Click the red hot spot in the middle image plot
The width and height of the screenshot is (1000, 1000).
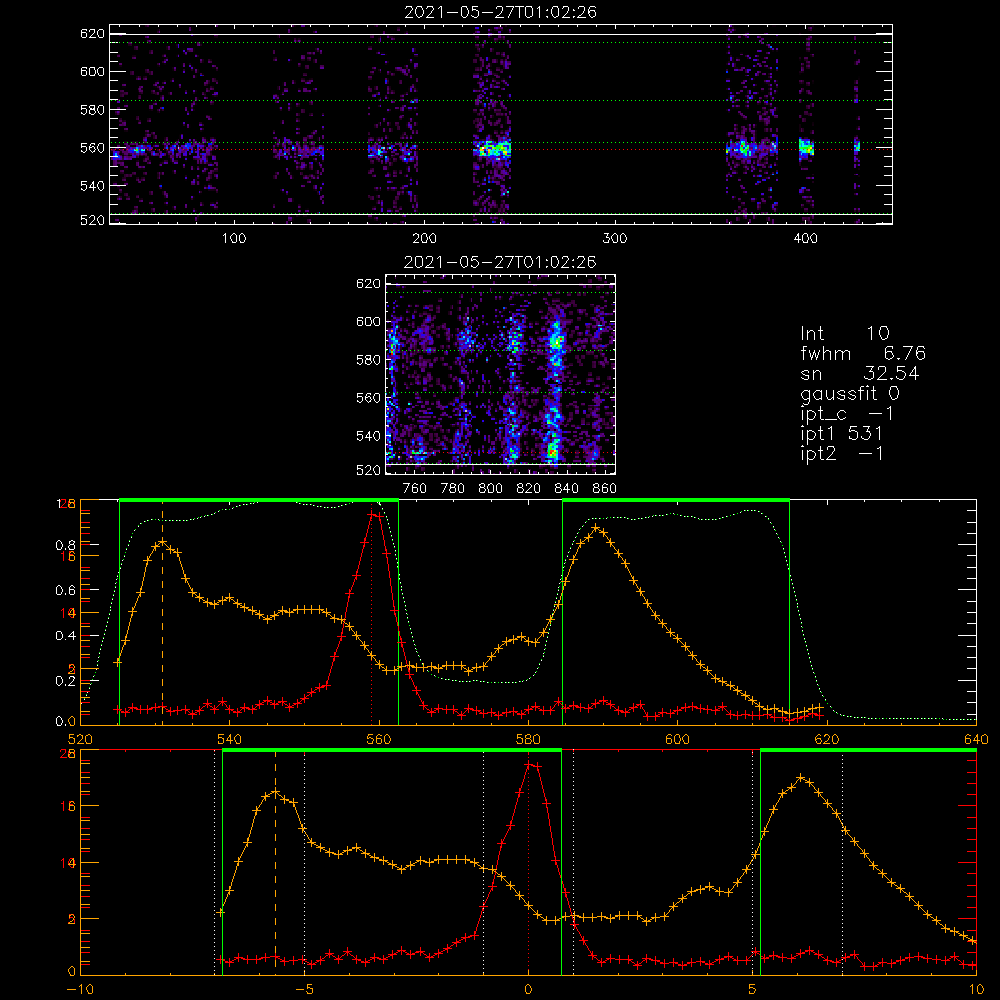coord(553,453)
